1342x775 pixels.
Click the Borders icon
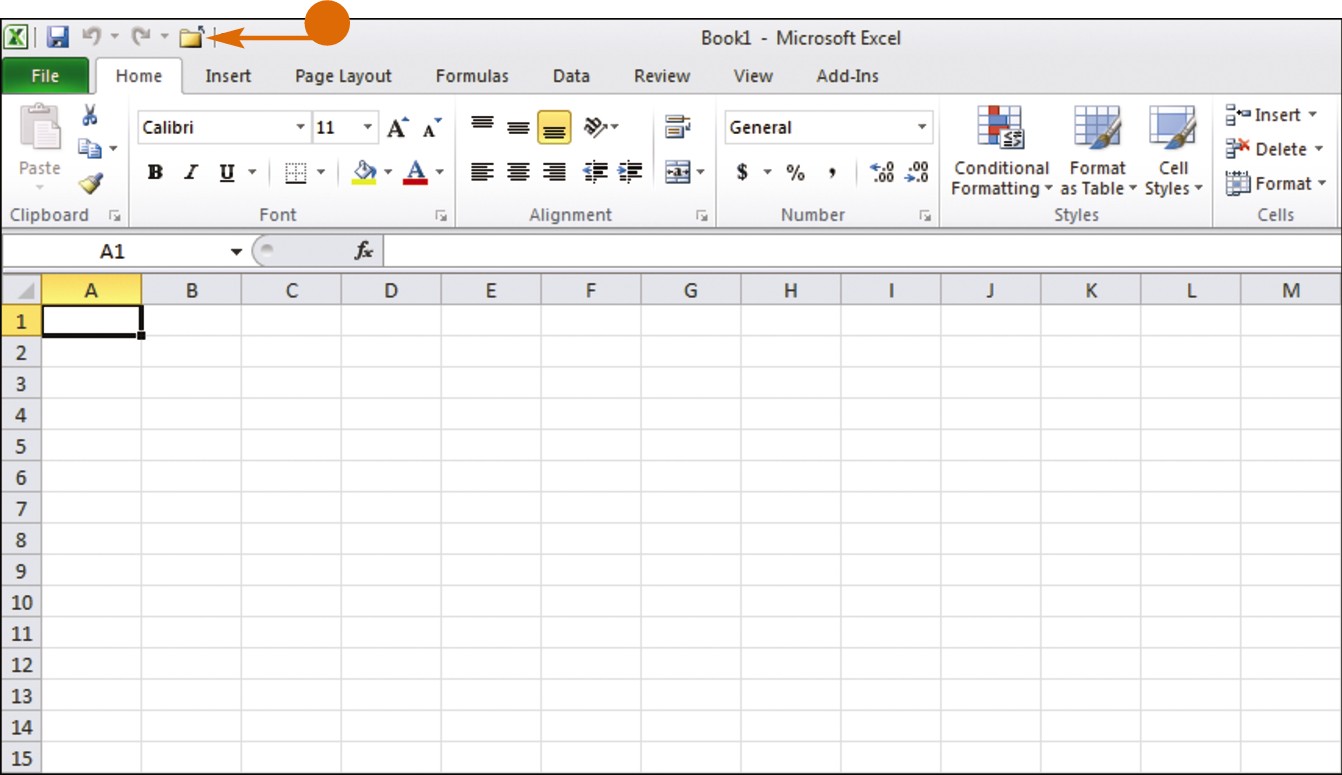[x=295, y=173]
